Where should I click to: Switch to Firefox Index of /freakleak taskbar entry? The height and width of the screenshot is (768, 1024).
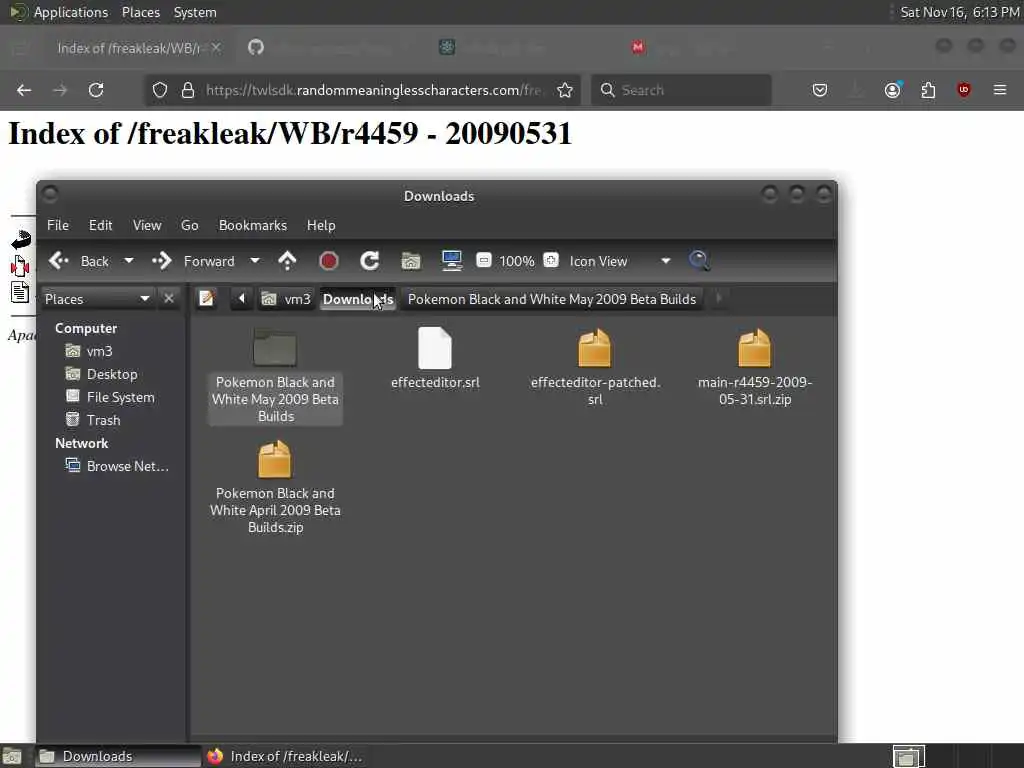285,756
